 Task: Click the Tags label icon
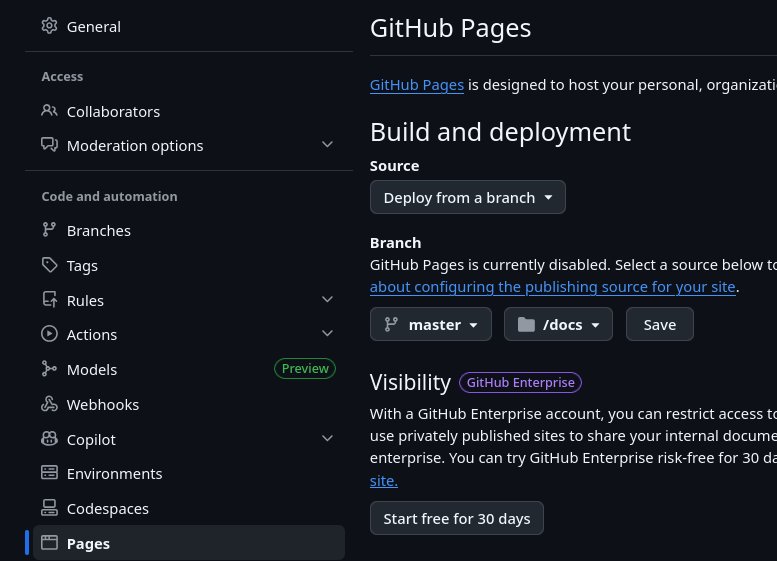pos(49,265)
